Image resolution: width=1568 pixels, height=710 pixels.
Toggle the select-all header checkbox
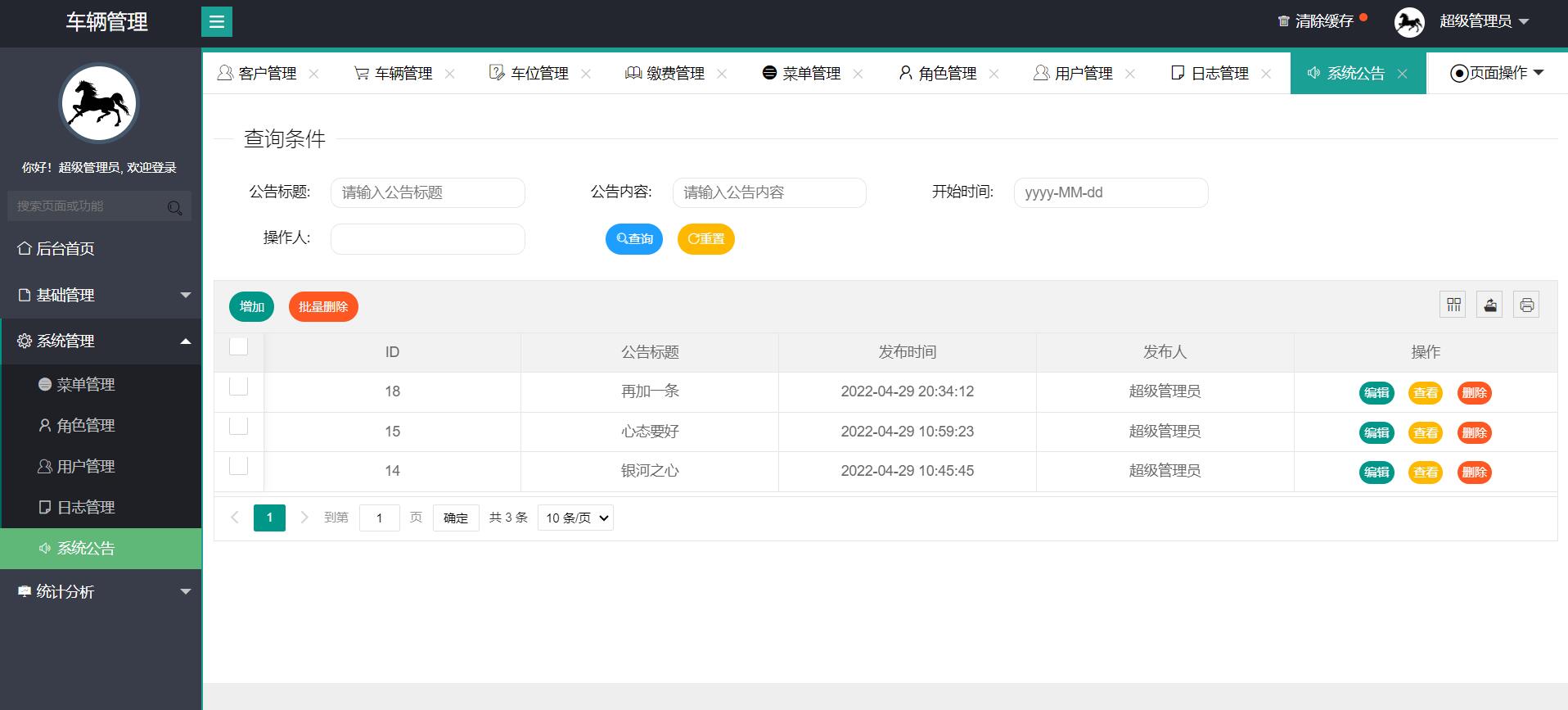(x=238, y=346)
